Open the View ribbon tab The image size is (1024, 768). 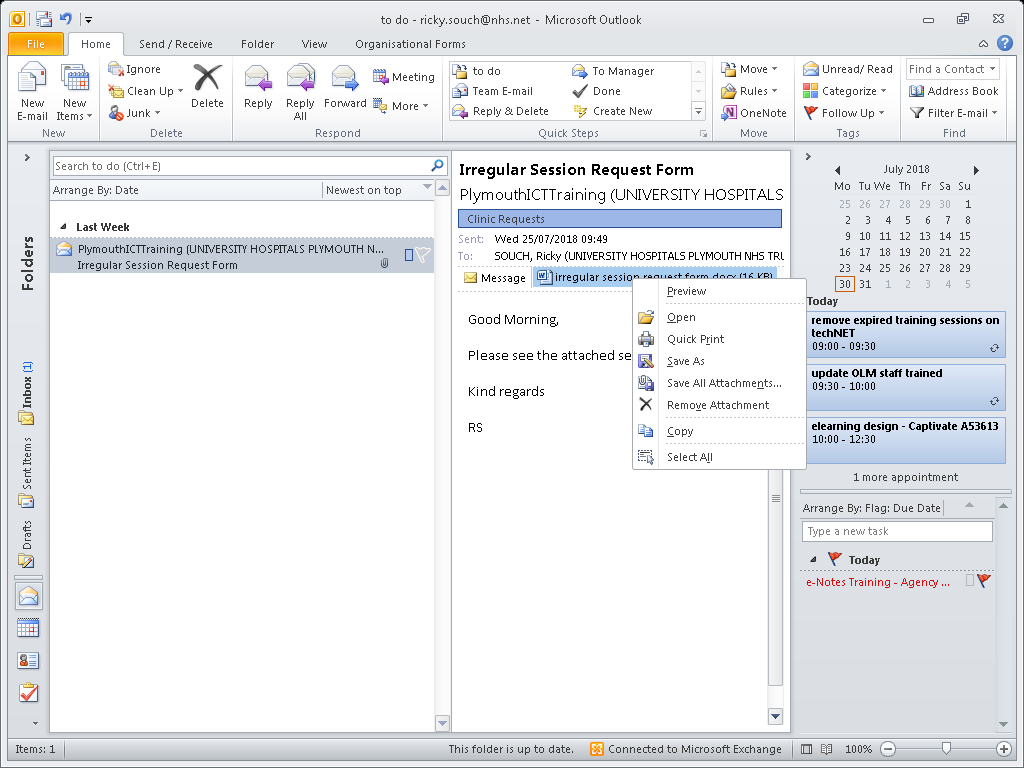(314, 44)
